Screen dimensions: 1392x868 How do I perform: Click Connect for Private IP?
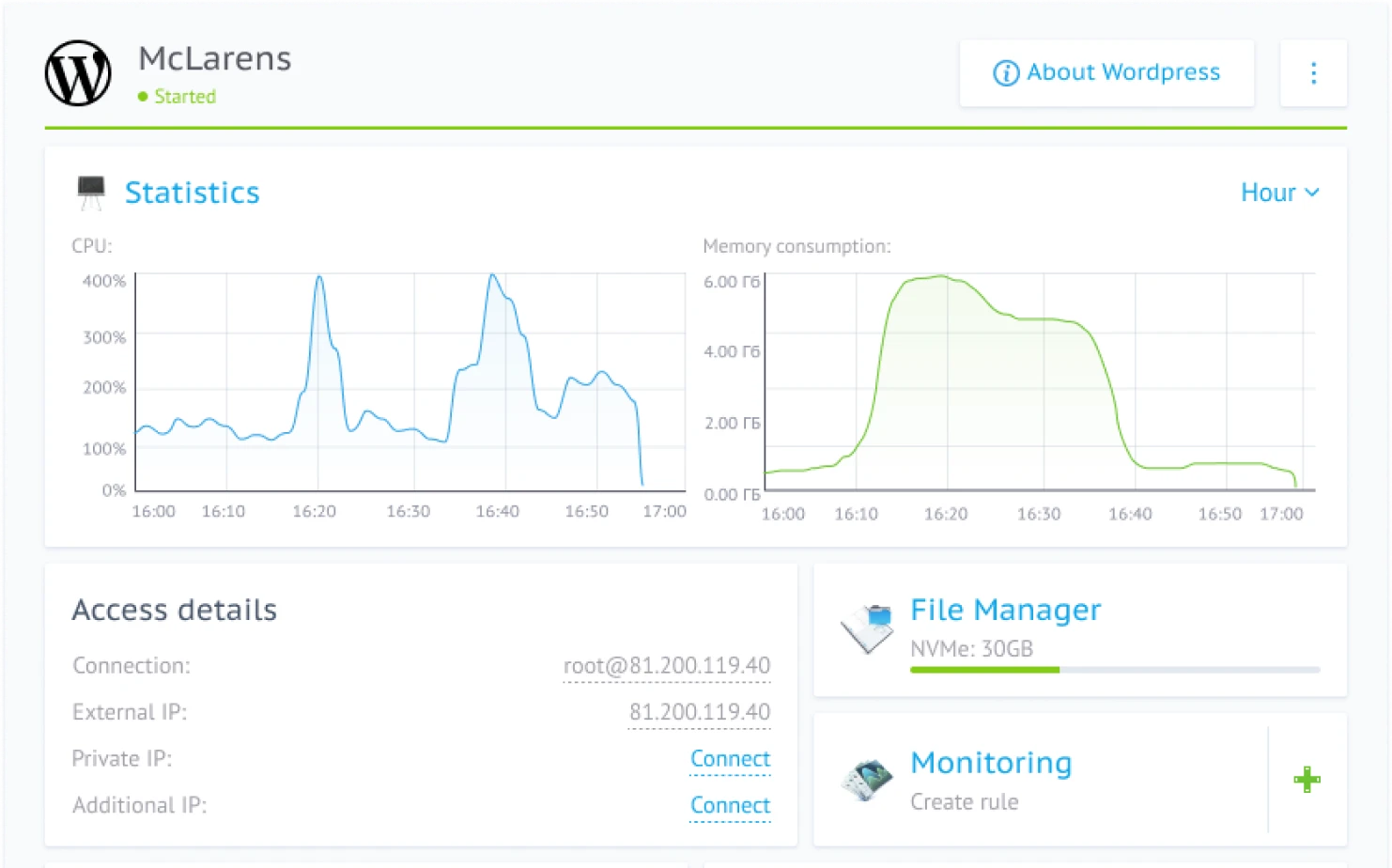[x=731, y=758]
